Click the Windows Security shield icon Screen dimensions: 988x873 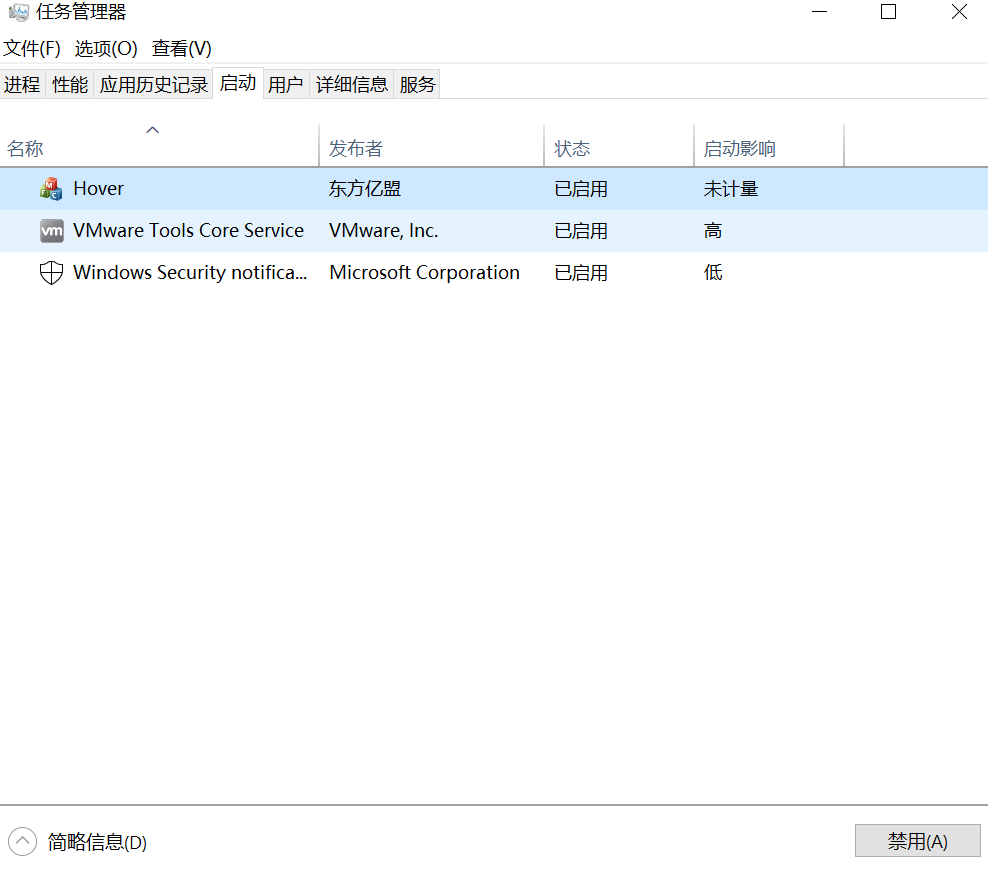pyautogui.click(x=51, y=273)
